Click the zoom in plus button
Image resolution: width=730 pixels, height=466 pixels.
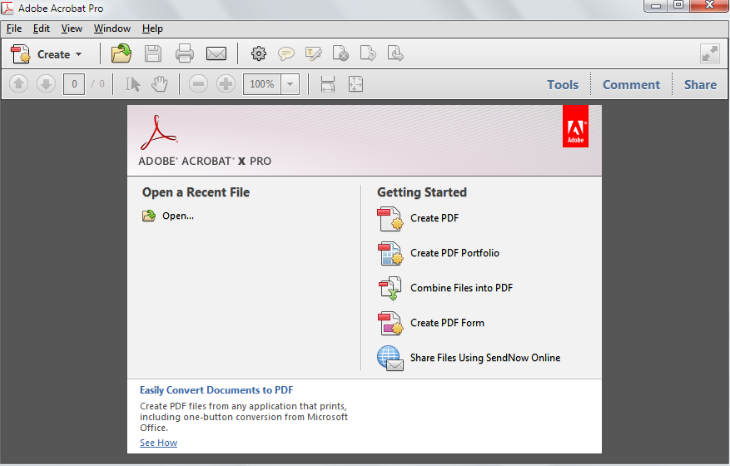coord(226,84)
